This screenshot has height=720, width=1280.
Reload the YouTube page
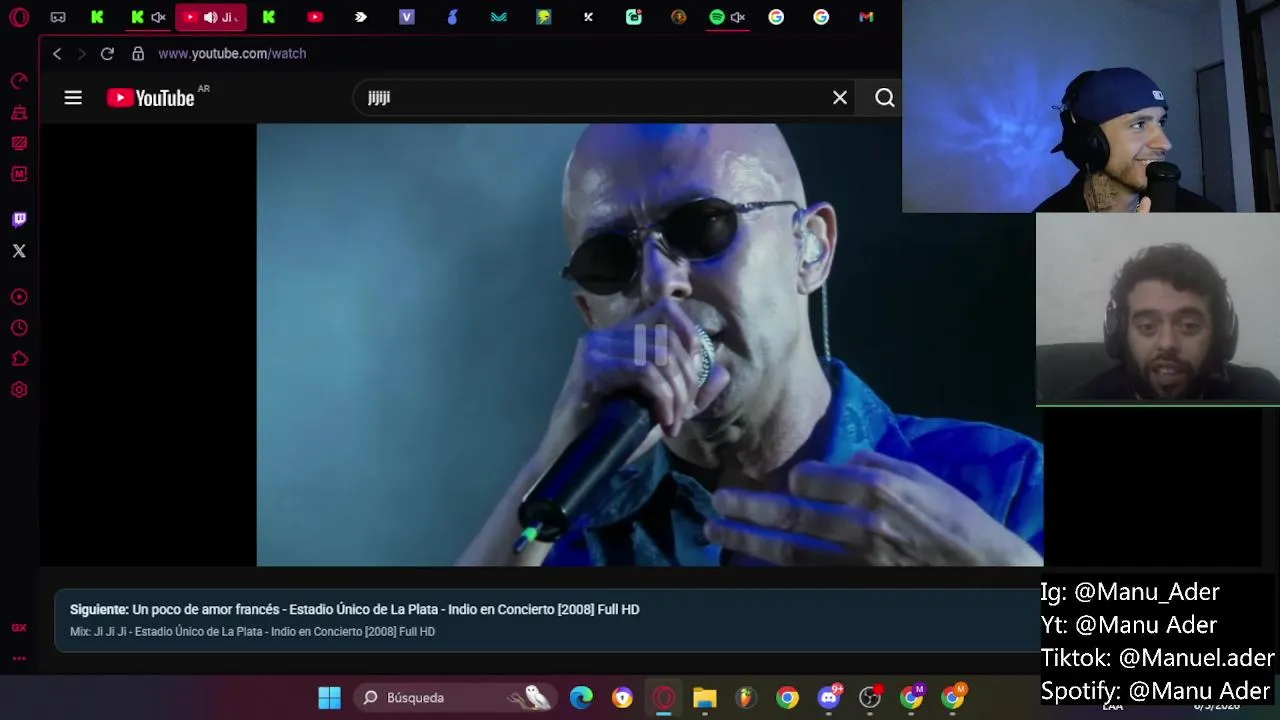107,54
